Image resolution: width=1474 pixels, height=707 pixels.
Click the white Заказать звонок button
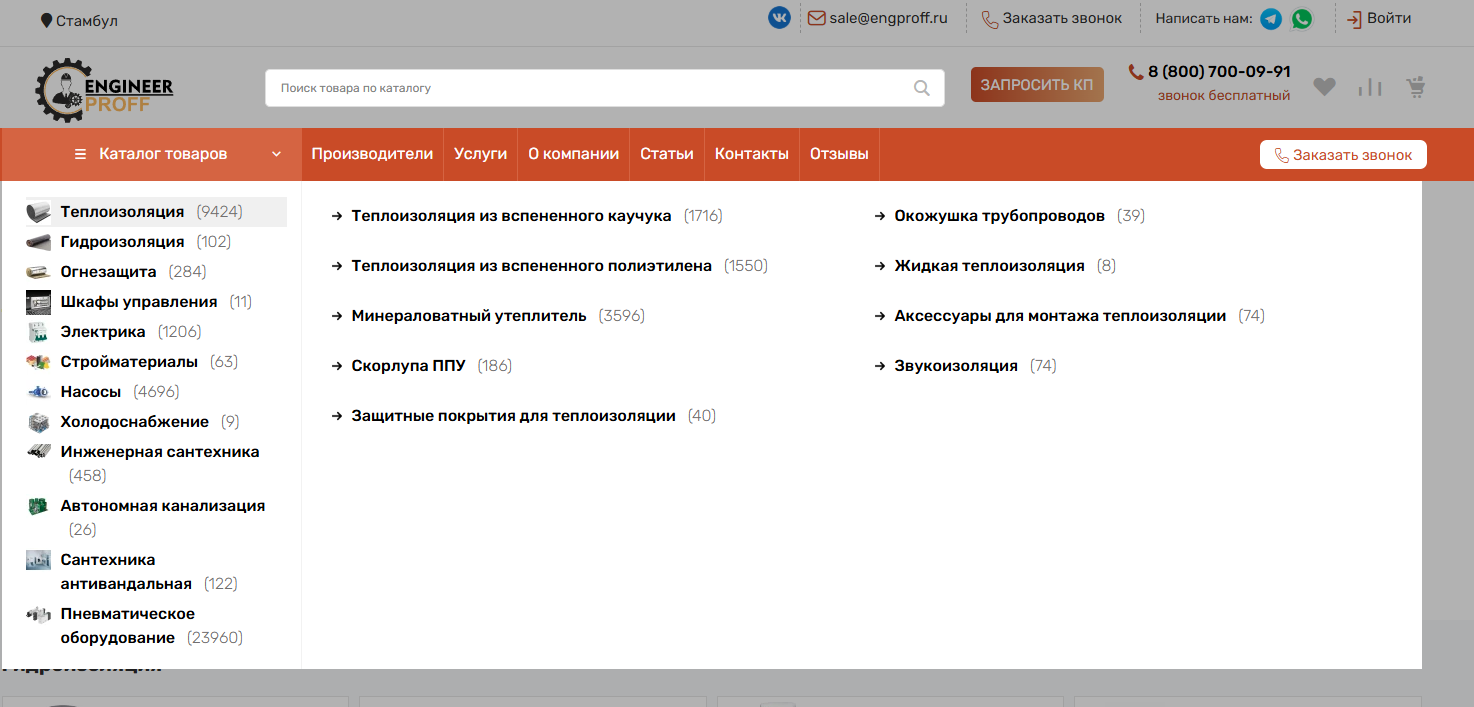click(x=1343, y=155)
